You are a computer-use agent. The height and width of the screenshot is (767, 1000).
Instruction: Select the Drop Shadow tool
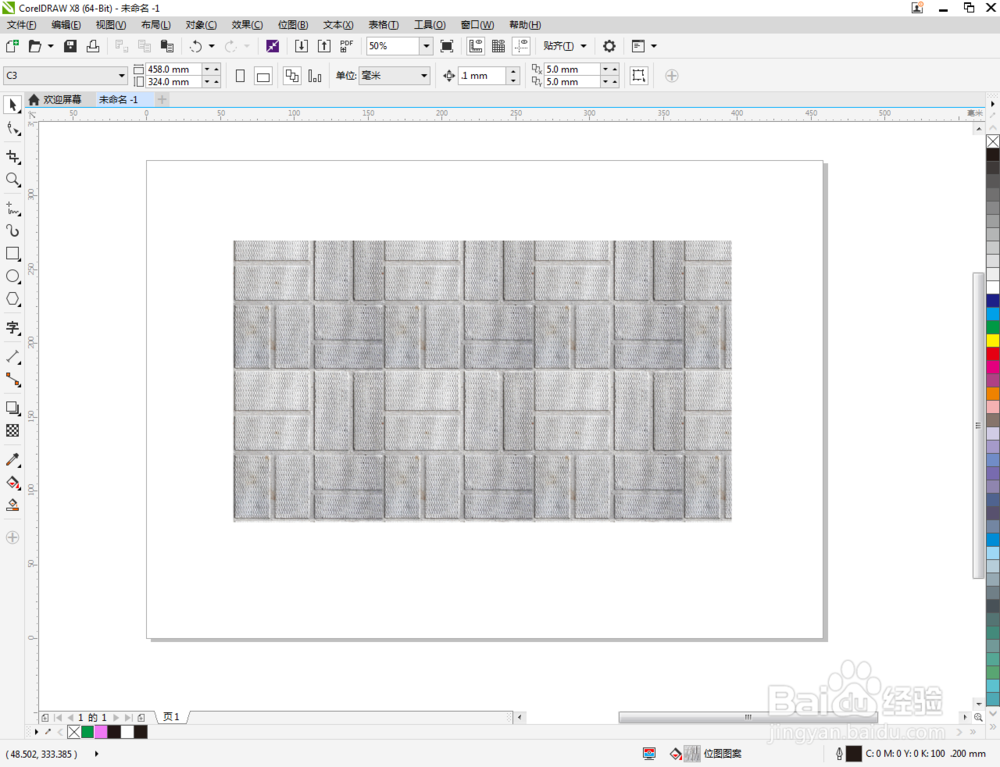[x=13, y=407]
